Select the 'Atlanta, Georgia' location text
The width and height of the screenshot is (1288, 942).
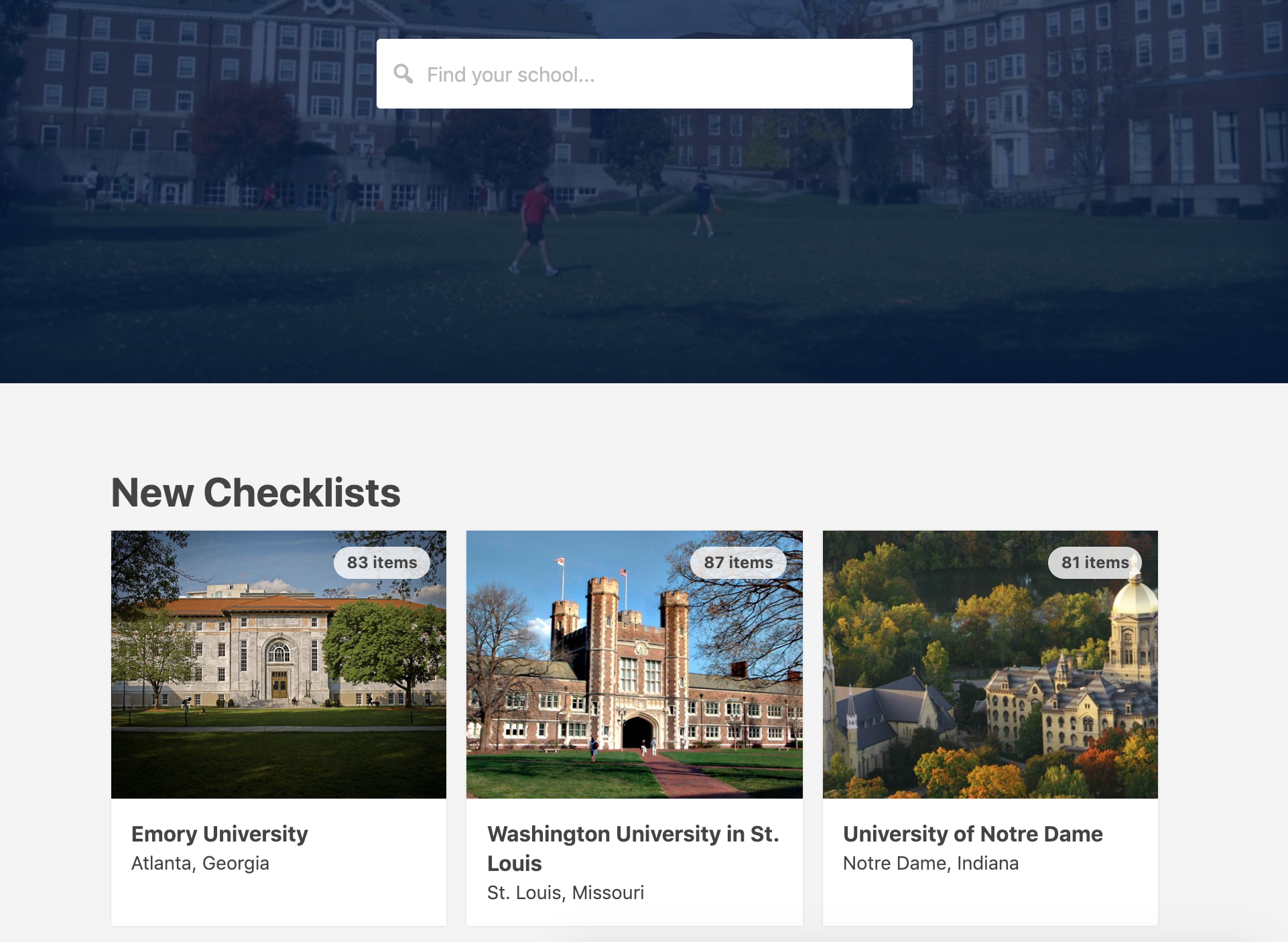pyautogui.click(x=200, y=864)
